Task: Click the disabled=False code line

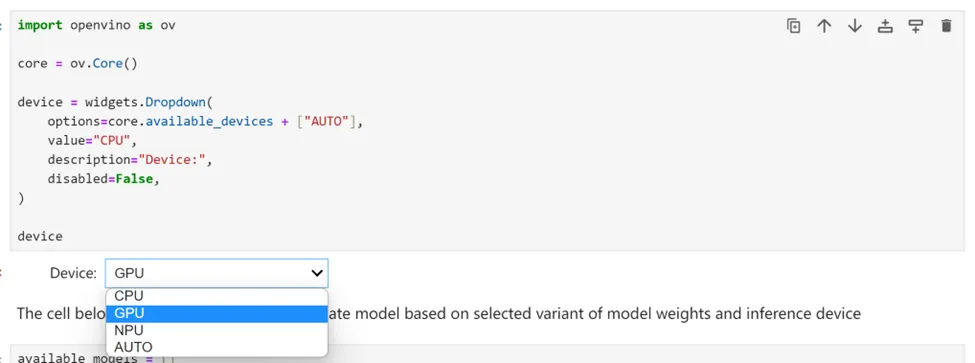Action: click(x=103, y=179)
